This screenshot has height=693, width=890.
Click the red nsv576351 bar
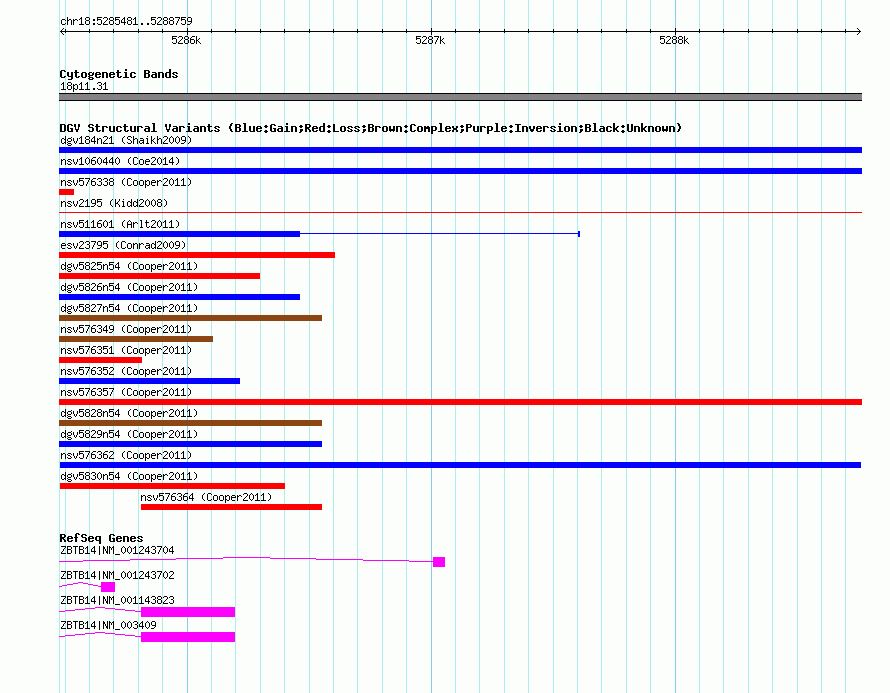(x=100, y=360)
